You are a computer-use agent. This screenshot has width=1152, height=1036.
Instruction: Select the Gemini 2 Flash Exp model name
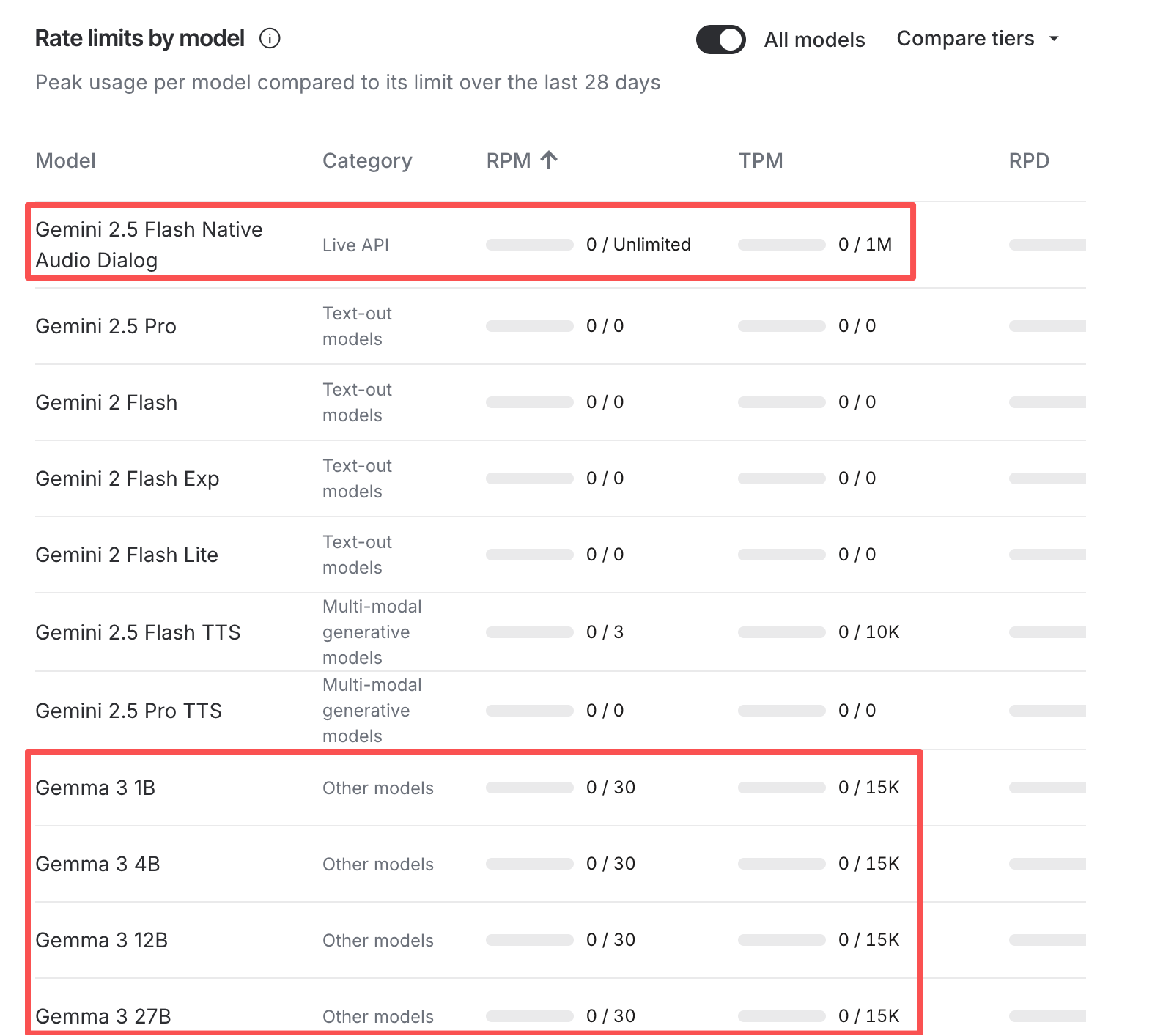click(x=128, y=478)
